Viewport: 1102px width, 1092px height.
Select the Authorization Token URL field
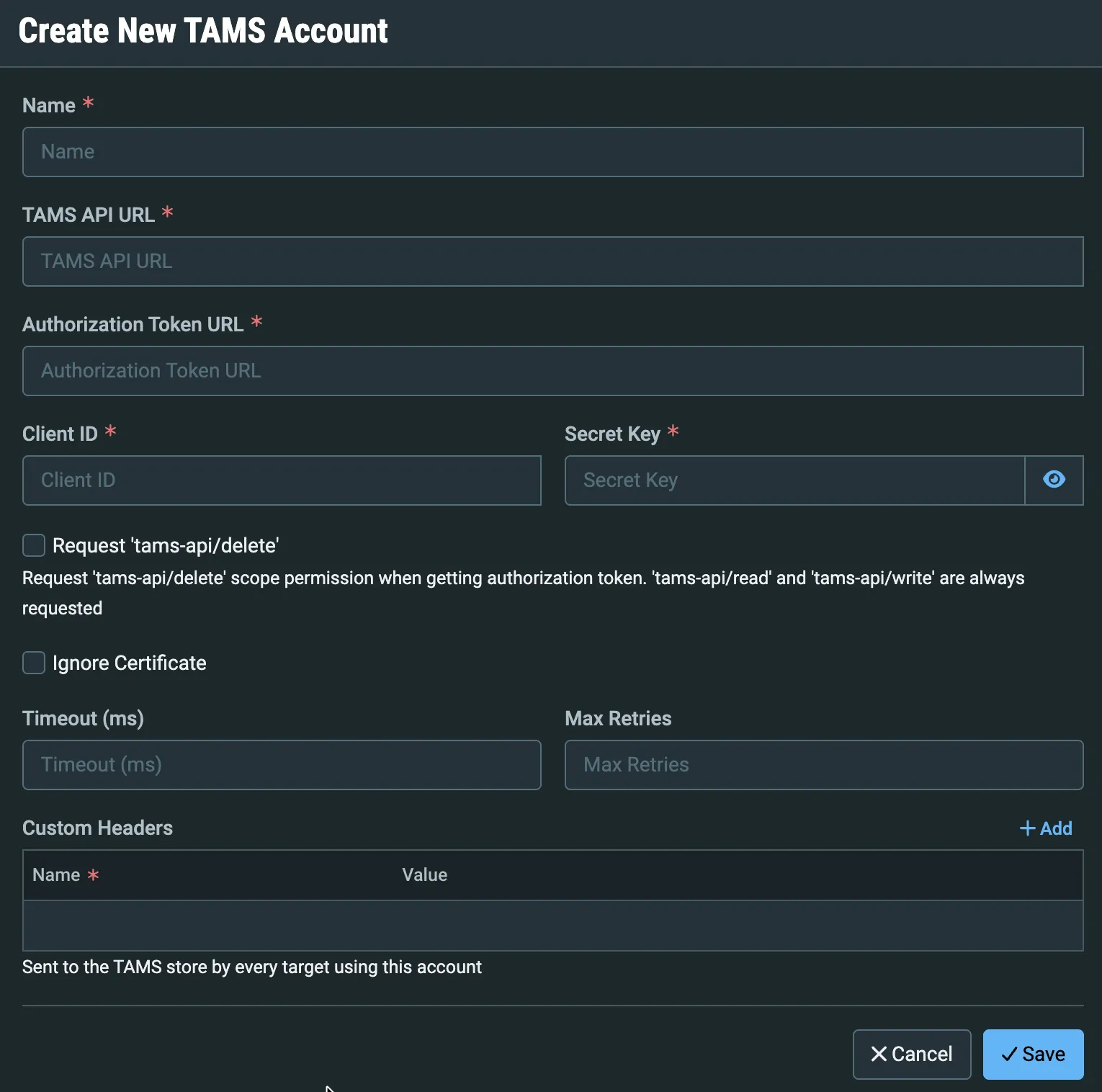[x=553, y=371]
